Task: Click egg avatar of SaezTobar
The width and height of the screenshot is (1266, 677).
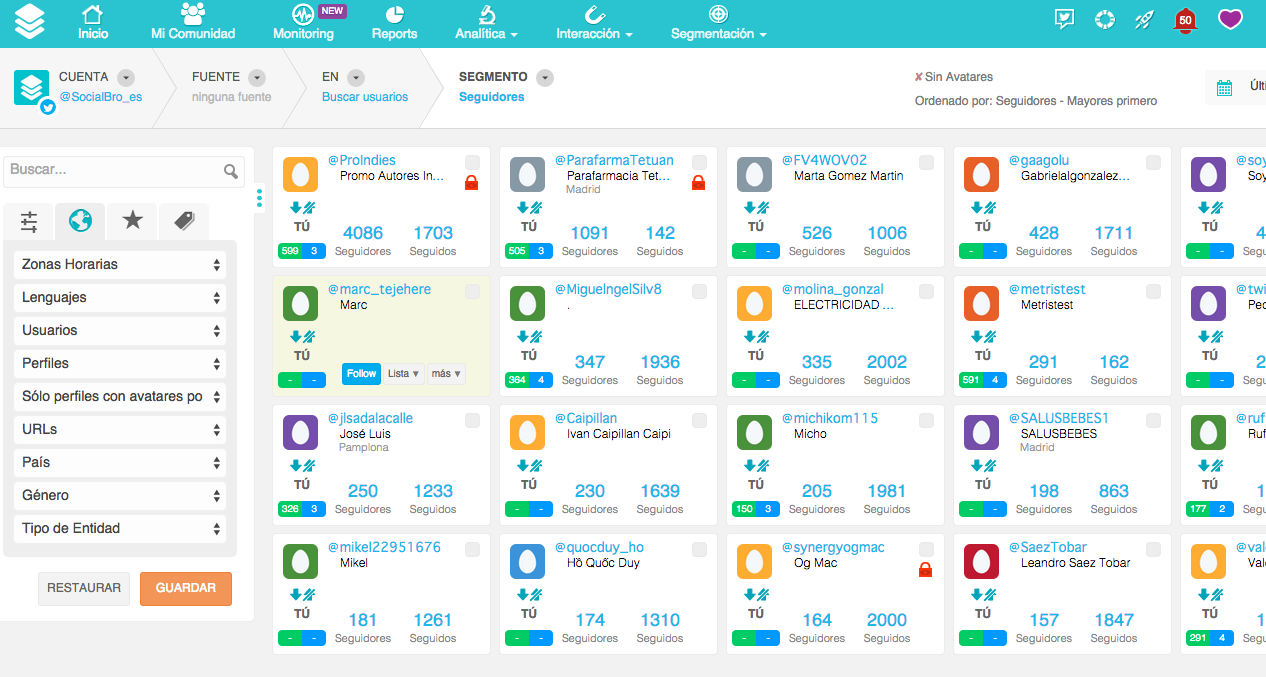Action: coord(981,561)
